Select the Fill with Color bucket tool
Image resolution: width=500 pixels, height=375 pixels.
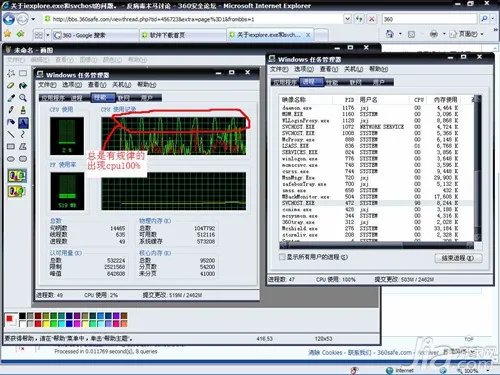(23, 86)
